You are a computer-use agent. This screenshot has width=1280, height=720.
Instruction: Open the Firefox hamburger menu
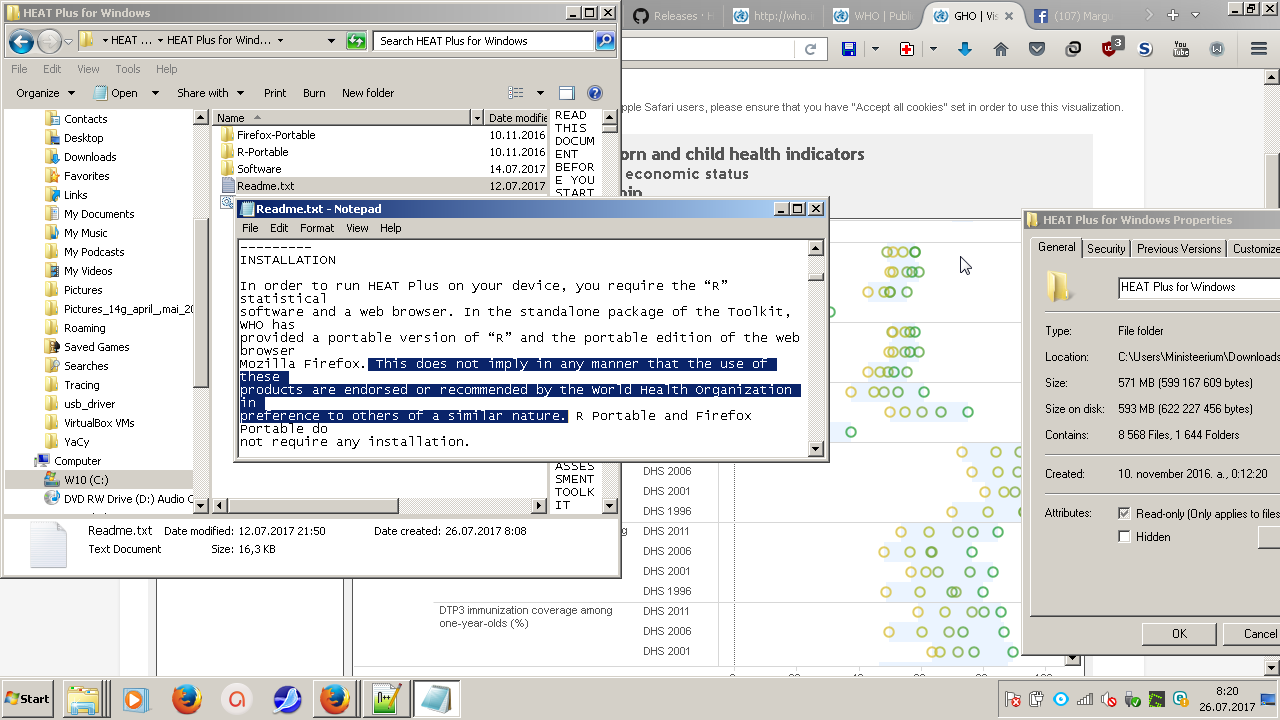tap(1259, 49)
